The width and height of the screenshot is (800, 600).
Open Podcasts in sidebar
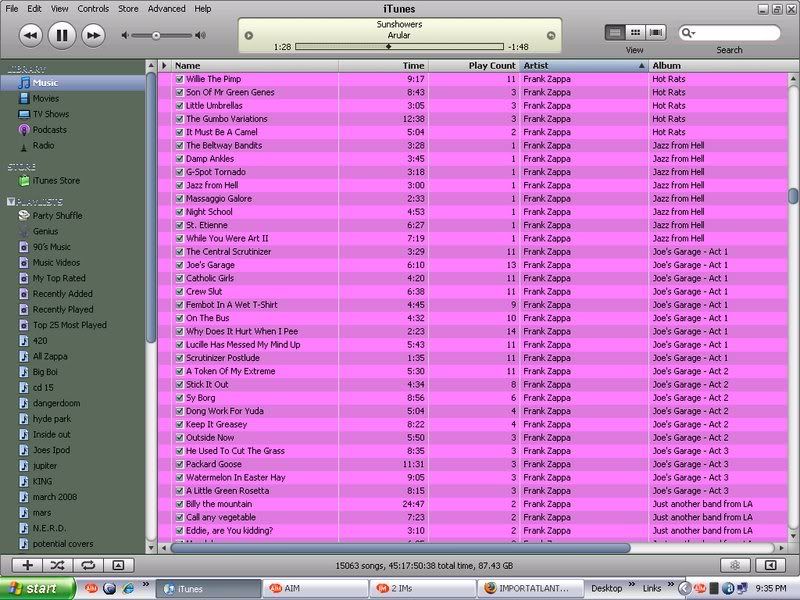pyautogui.click(x=49, y=130)
